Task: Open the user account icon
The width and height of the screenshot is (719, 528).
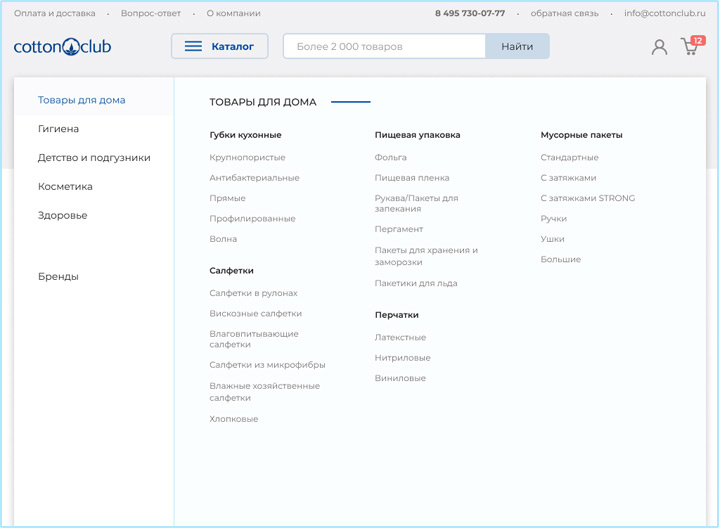Action: [659, 47]
